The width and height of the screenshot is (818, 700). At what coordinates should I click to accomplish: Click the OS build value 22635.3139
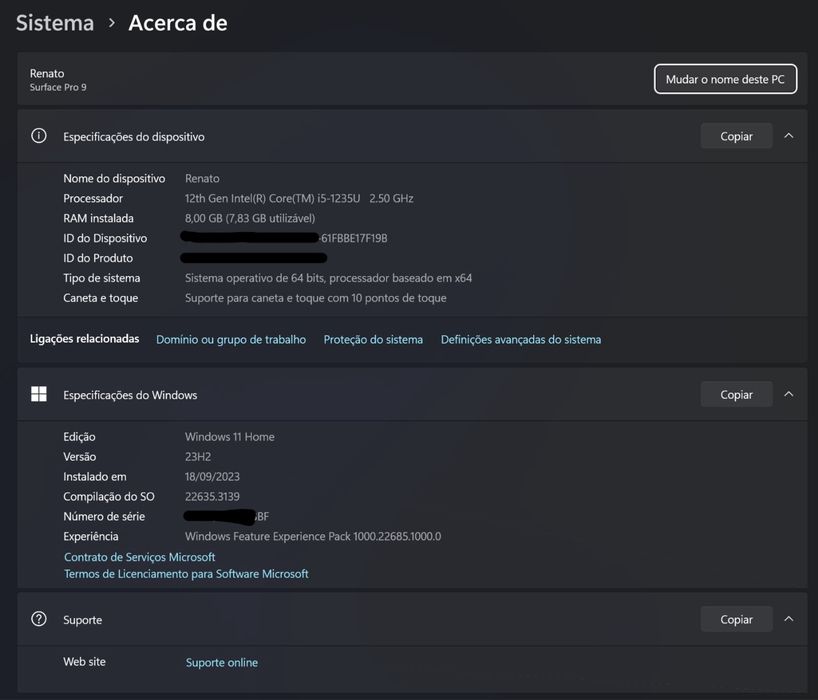click(x=212, y=497)
